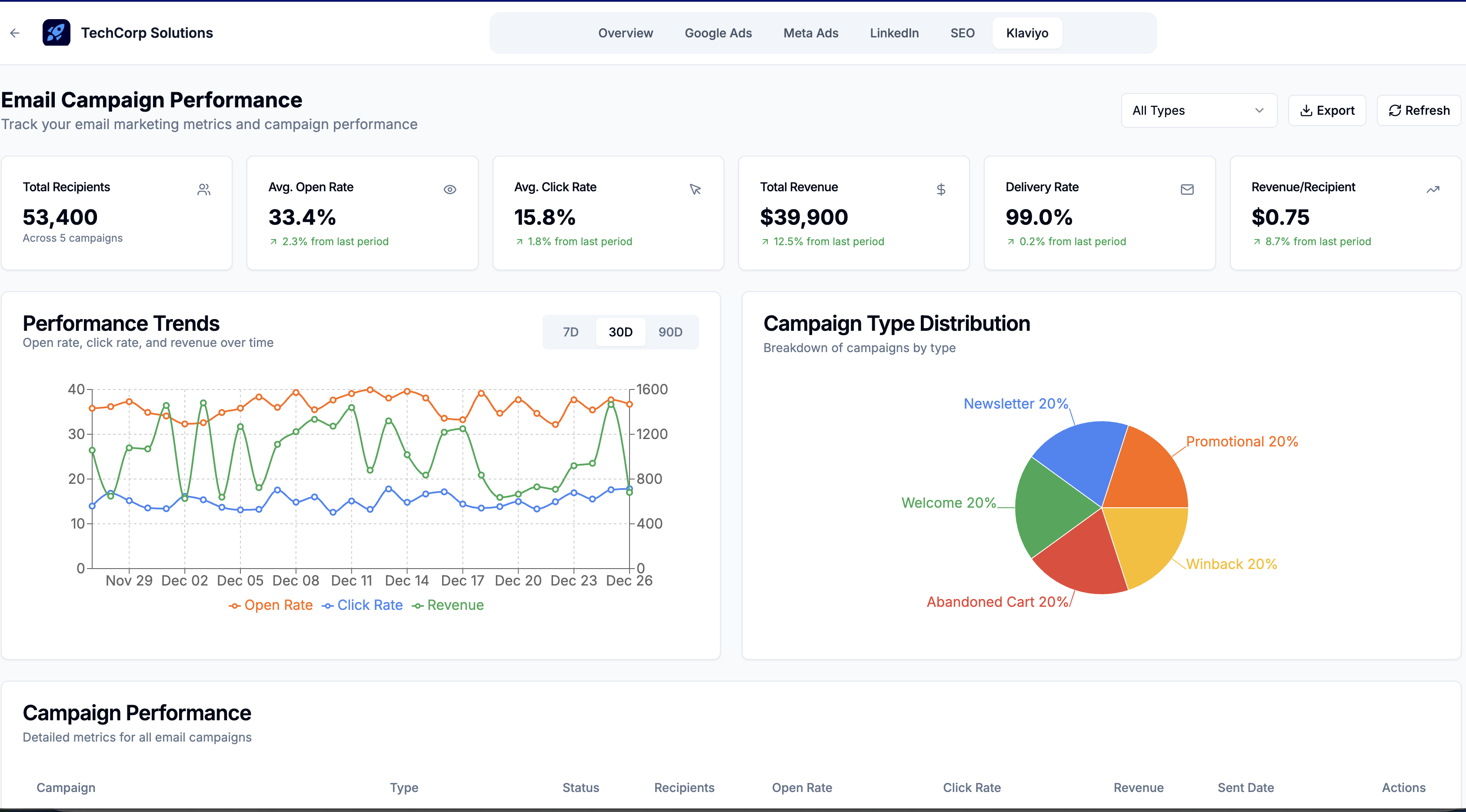Click the Export button
This screenshot has height=812, width=1466.
[1326, 110]
